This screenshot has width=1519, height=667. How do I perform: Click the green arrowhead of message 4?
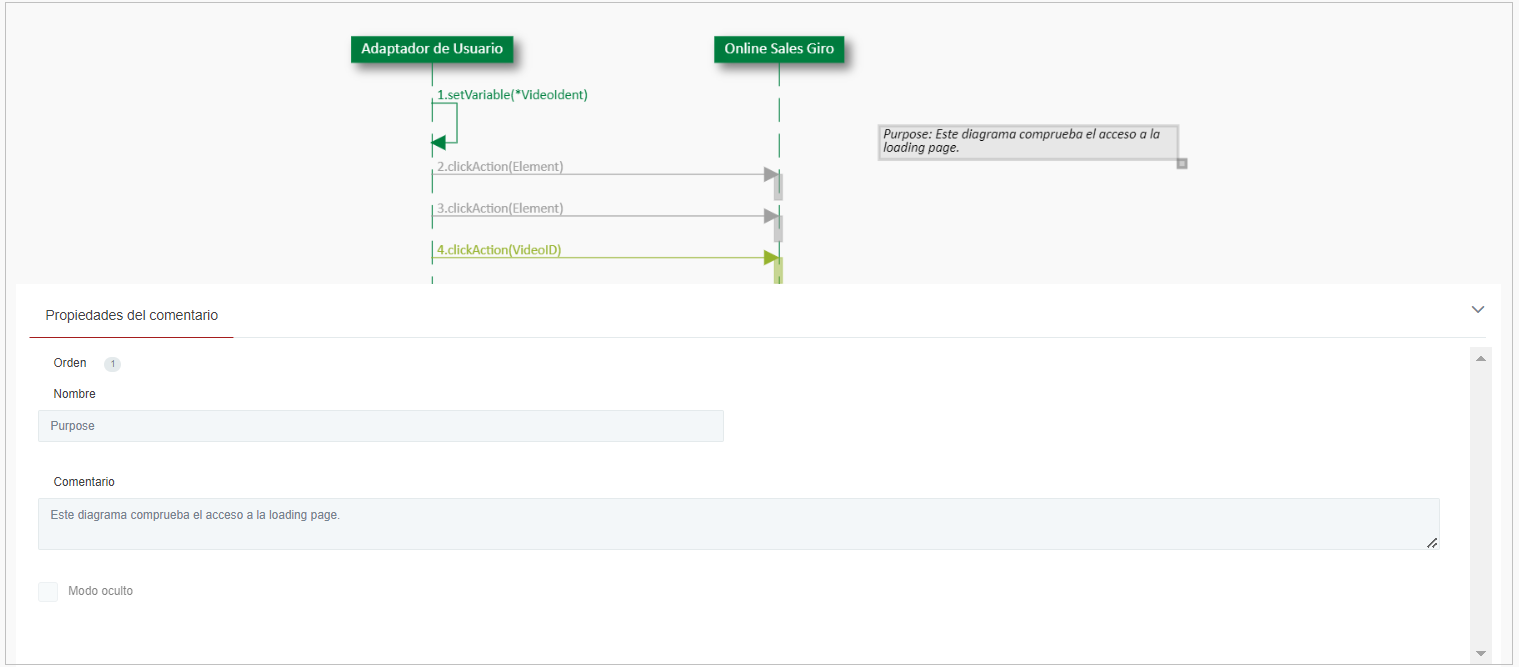tap(771, 258)
